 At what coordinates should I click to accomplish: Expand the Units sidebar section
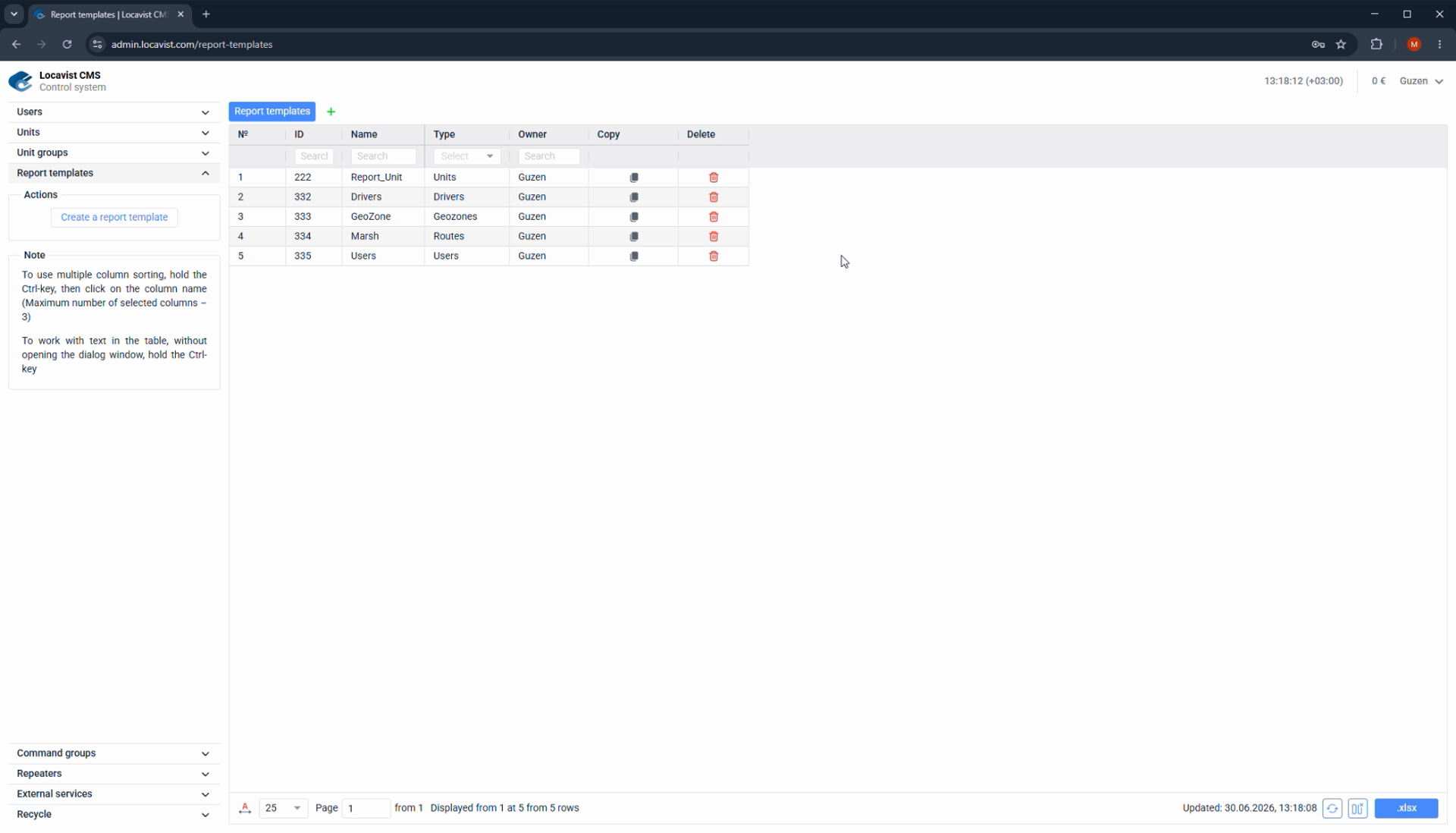click(114, 133)
